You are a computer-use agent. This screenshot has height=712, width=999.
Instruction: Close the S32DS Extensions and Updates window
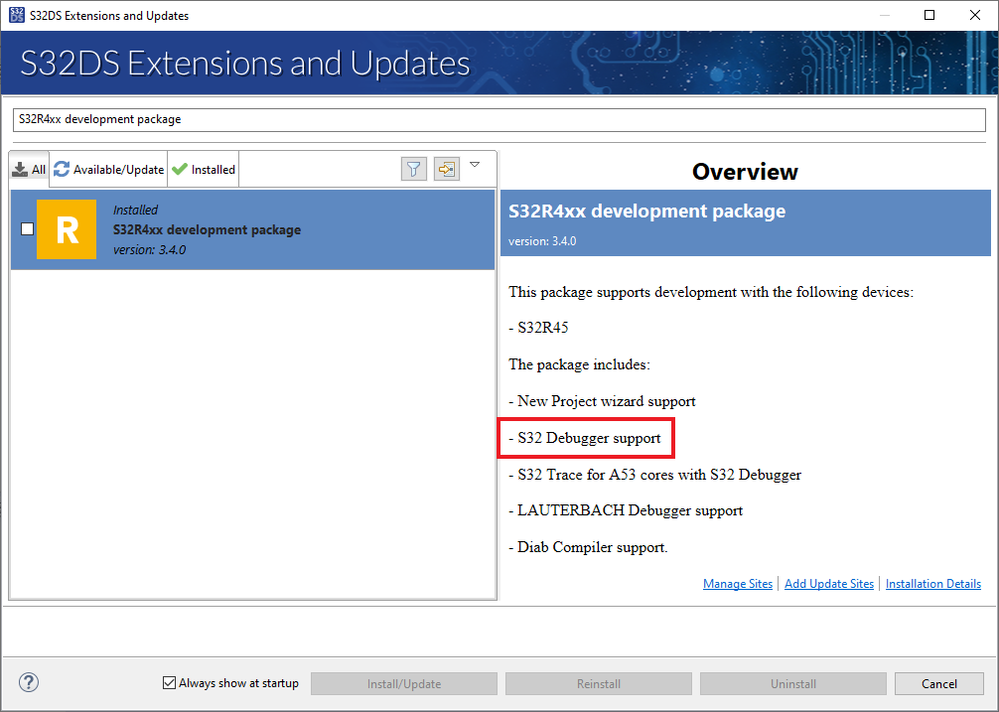[x=975, y=15]
